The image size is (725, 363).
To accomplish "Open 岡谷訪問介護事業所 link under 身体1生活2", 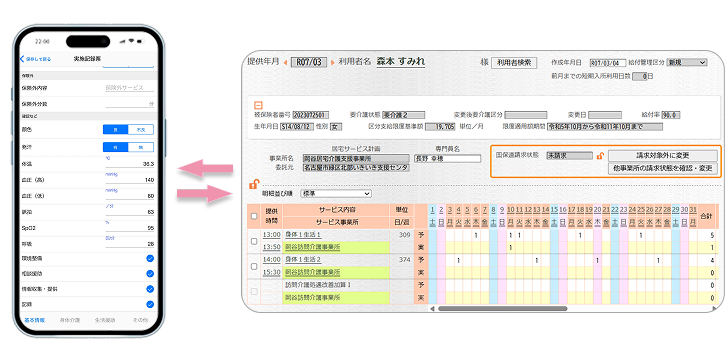I will click(313, 272).
